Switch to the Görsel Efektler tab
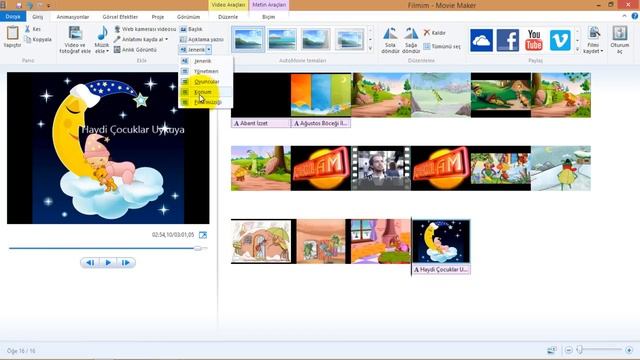Viewport: 640px width, 360px height. 120,17
